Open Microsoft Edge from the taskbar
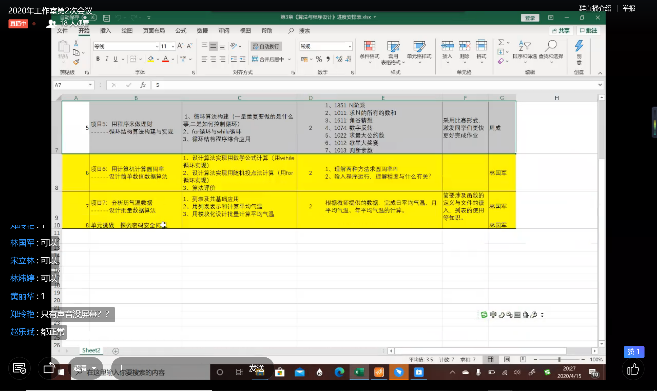Viewport: 657px width, 391px height. (x=339, y=372)
